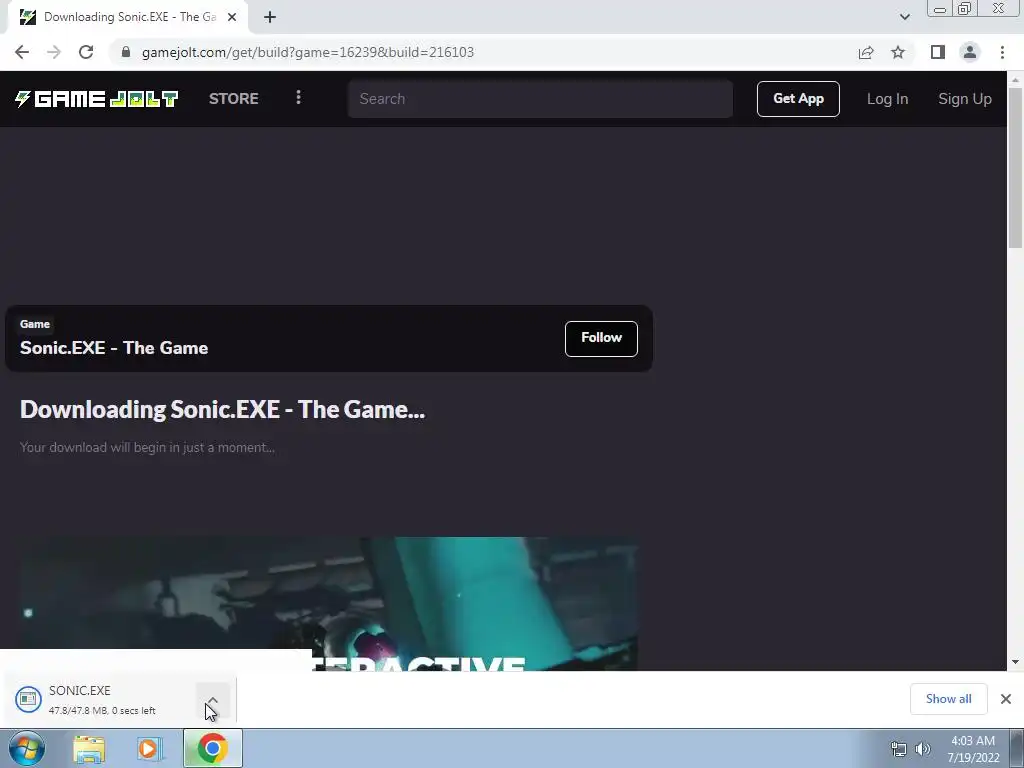The image size is (1024, 768).
Task: Select the Downloading Sonic.EXE tab
Action: [128, 18]
